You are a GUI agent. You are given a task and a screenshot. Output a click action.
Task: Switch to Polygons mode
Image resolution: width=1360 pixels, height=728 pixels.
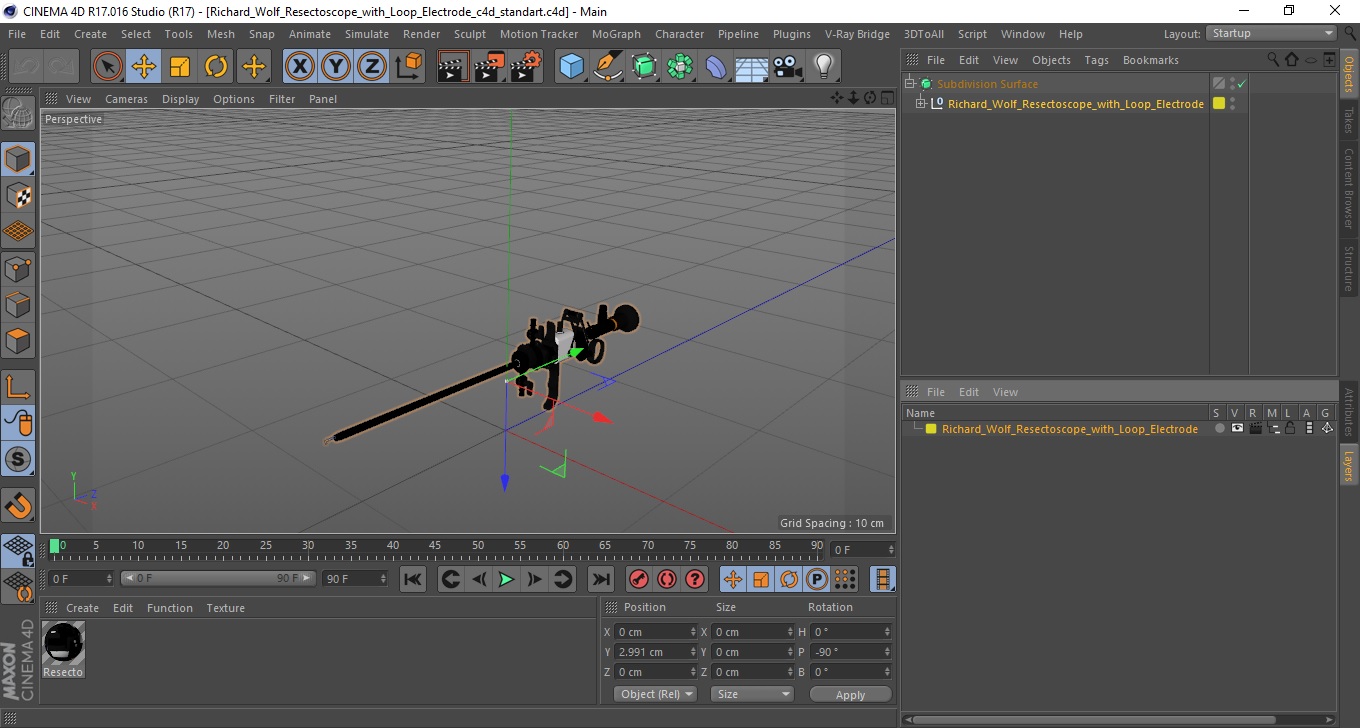[18, 340]
